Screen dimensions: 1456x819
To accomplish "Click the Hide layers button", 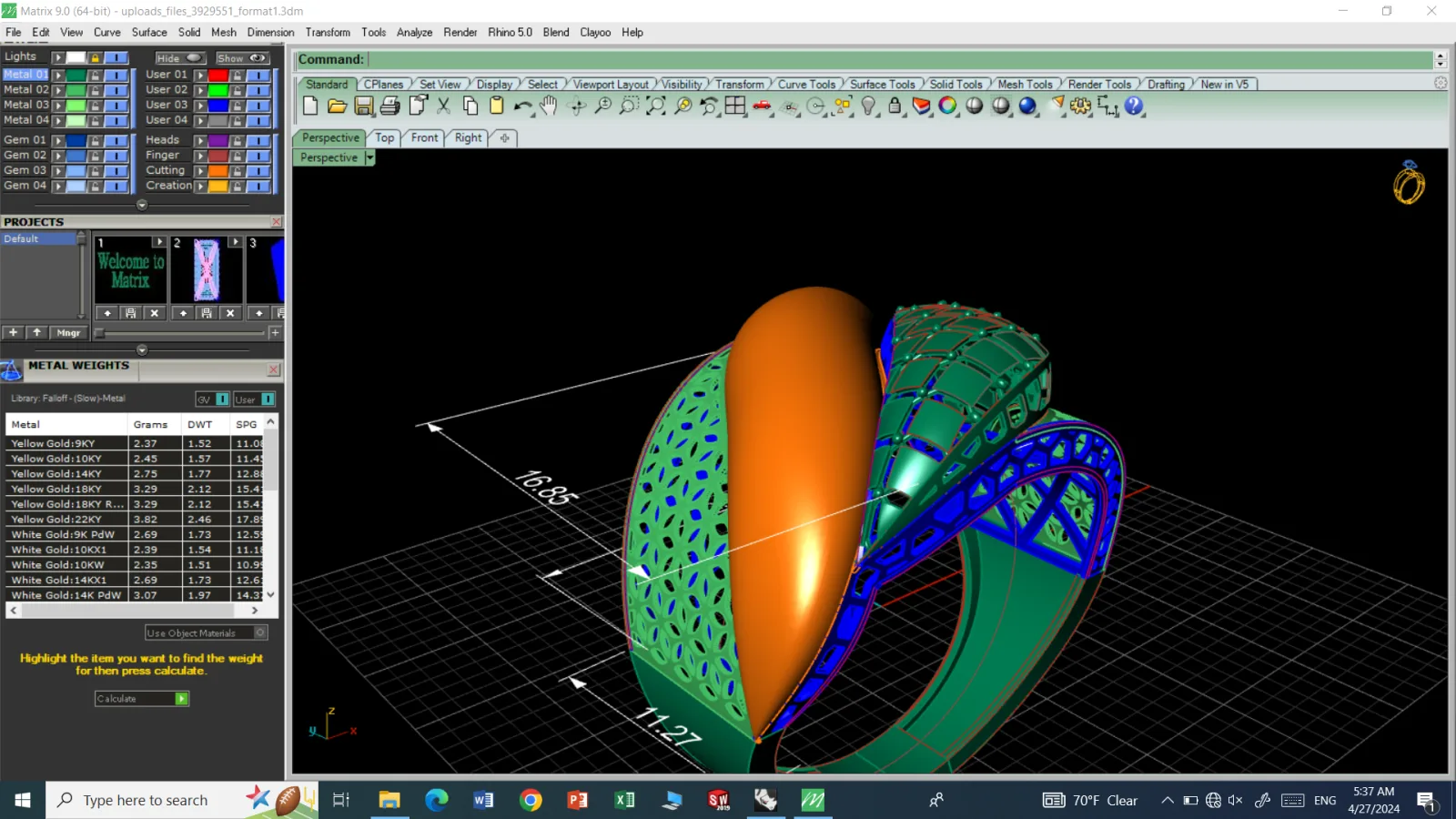I will click(179, 58).
